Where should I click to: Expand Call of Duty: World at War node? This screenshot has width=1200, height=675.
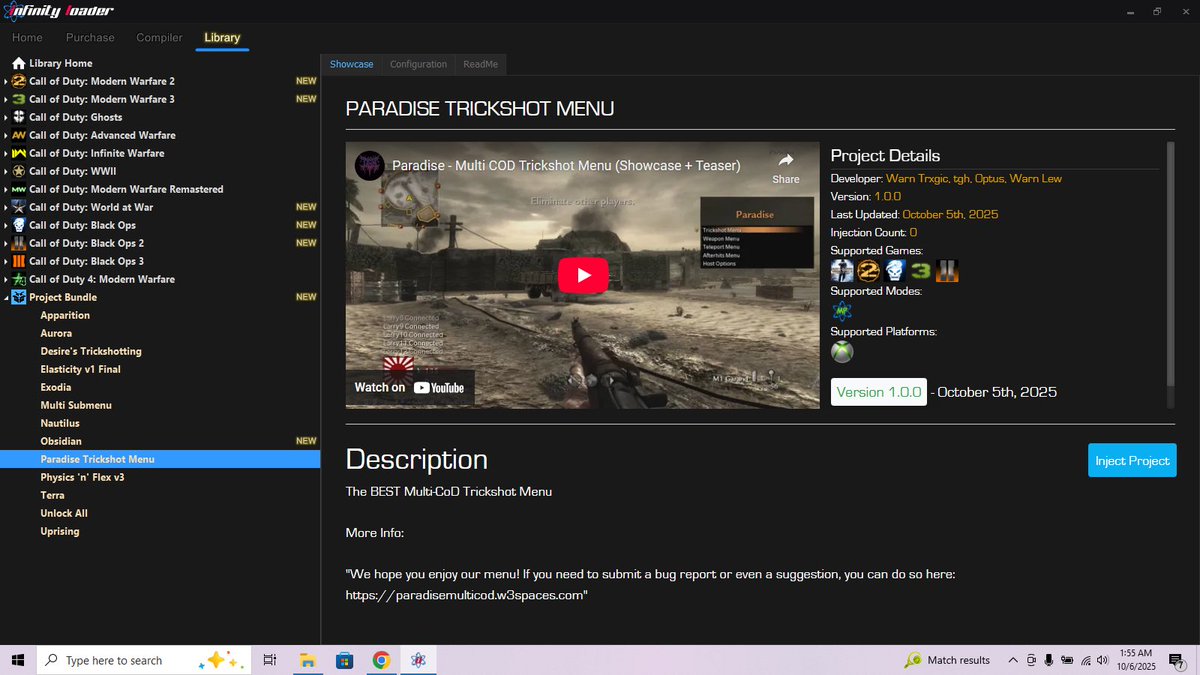(x=6, y=207)
